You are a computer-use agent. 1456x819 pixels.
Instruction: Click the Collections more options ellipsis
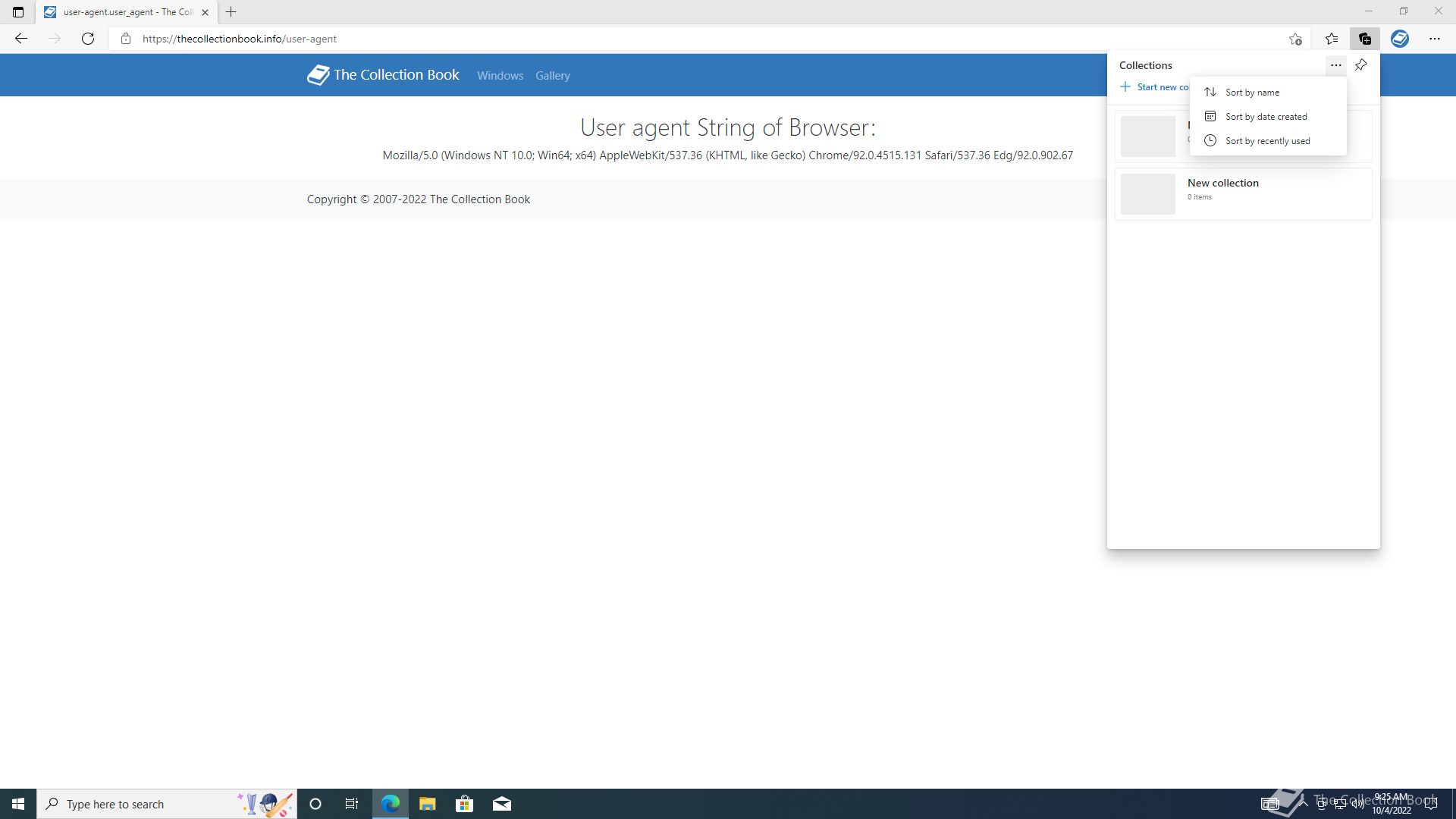pyautogui.click(x=1336, y=65)
